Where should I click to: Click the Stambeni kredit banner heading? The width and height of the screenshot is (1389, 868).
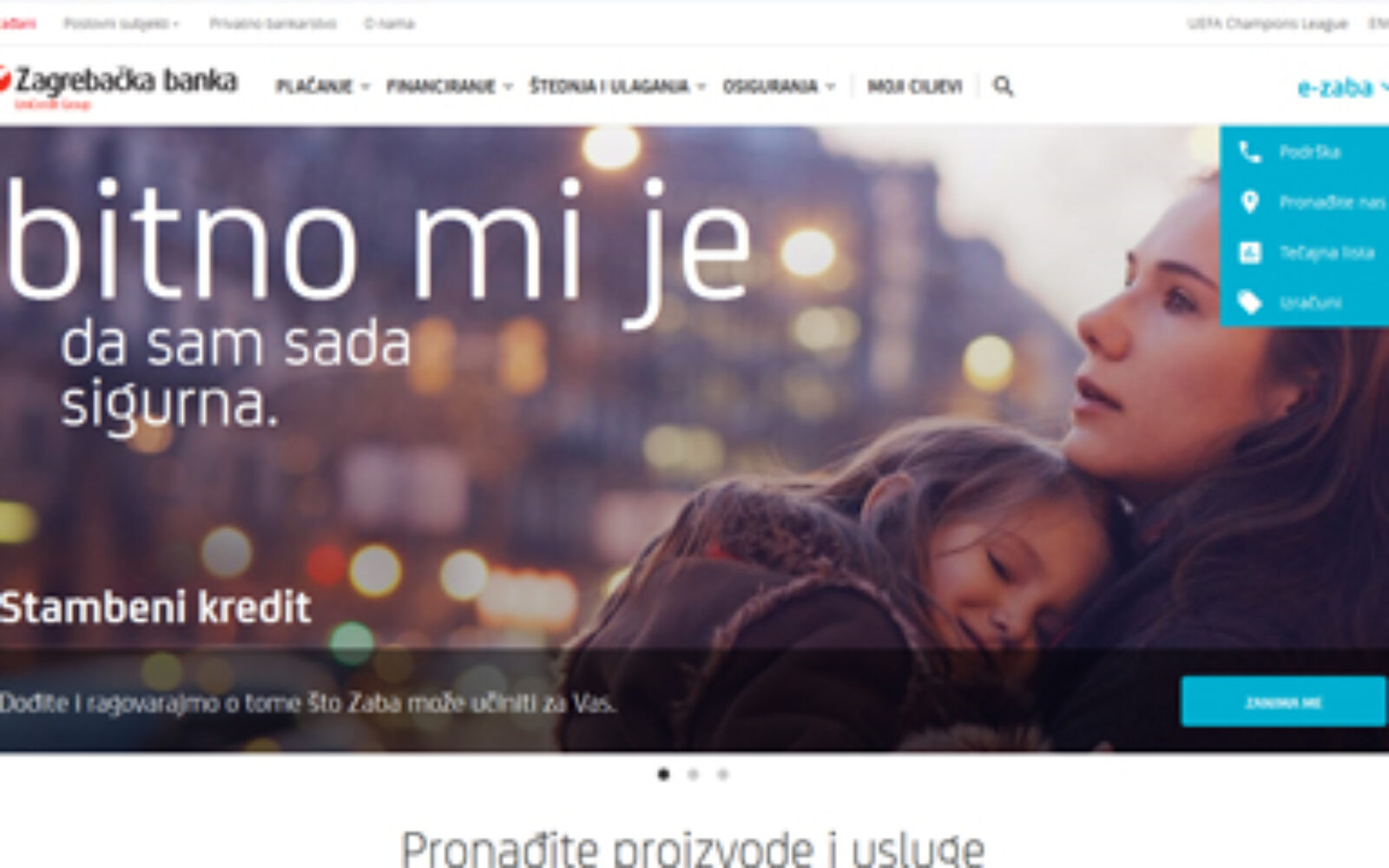(x=155, y=607)
